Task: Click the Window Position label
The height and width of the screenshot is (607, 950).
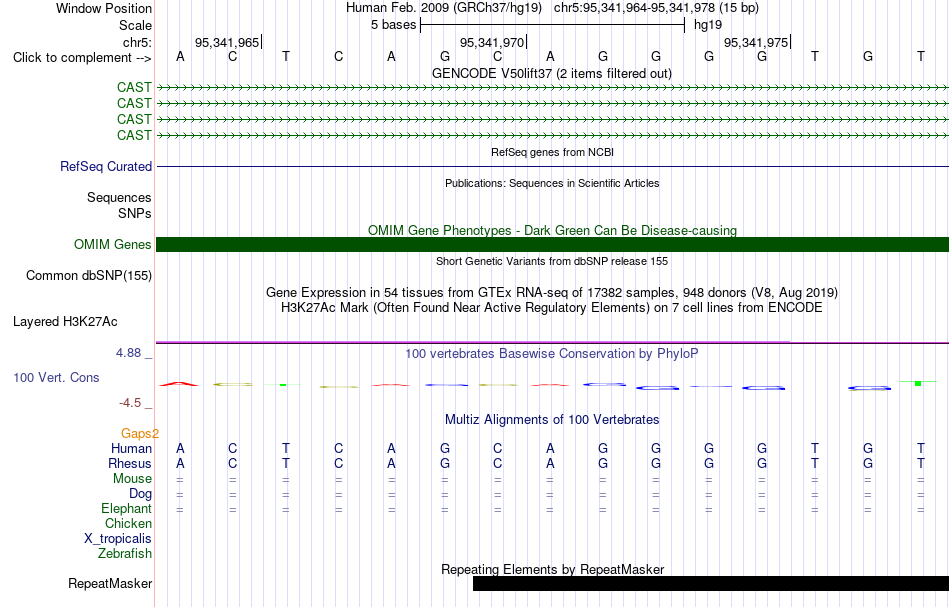Action: 104,8
